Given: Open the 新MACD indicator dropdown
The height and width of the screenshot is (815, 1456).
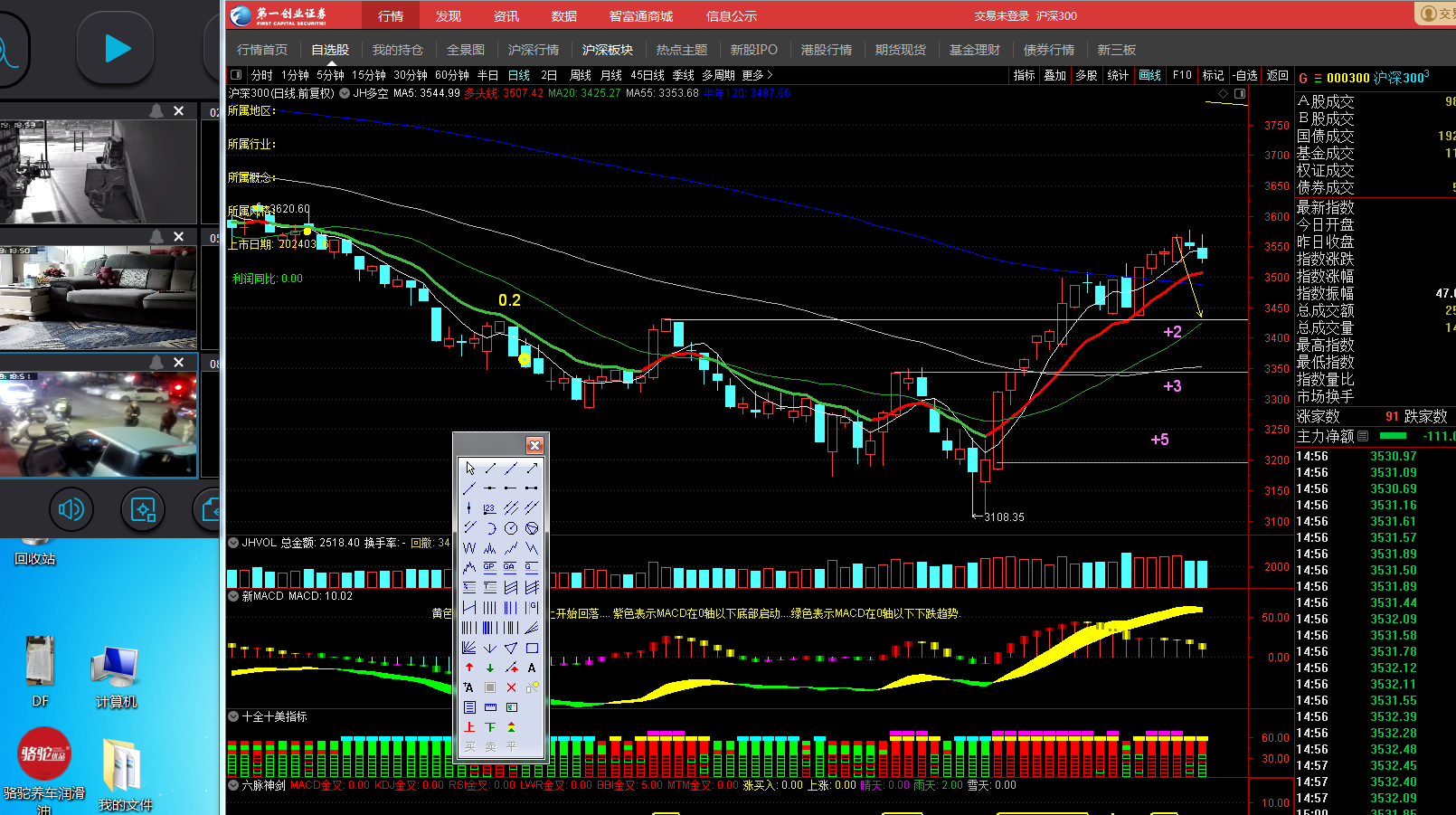Looking at the screenshot, I should pos(233,596).
